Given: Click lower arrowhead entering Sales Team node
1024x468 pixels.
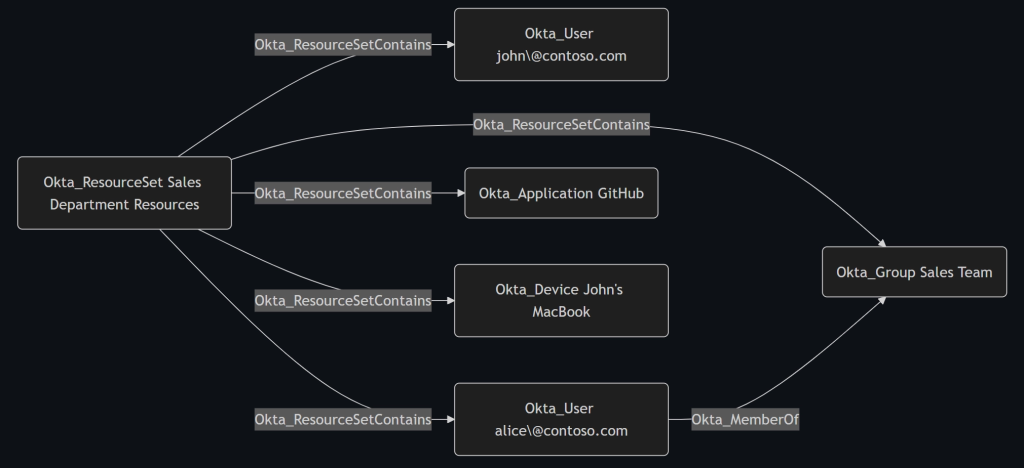Looking at the screenshot, I should [882, 300].
